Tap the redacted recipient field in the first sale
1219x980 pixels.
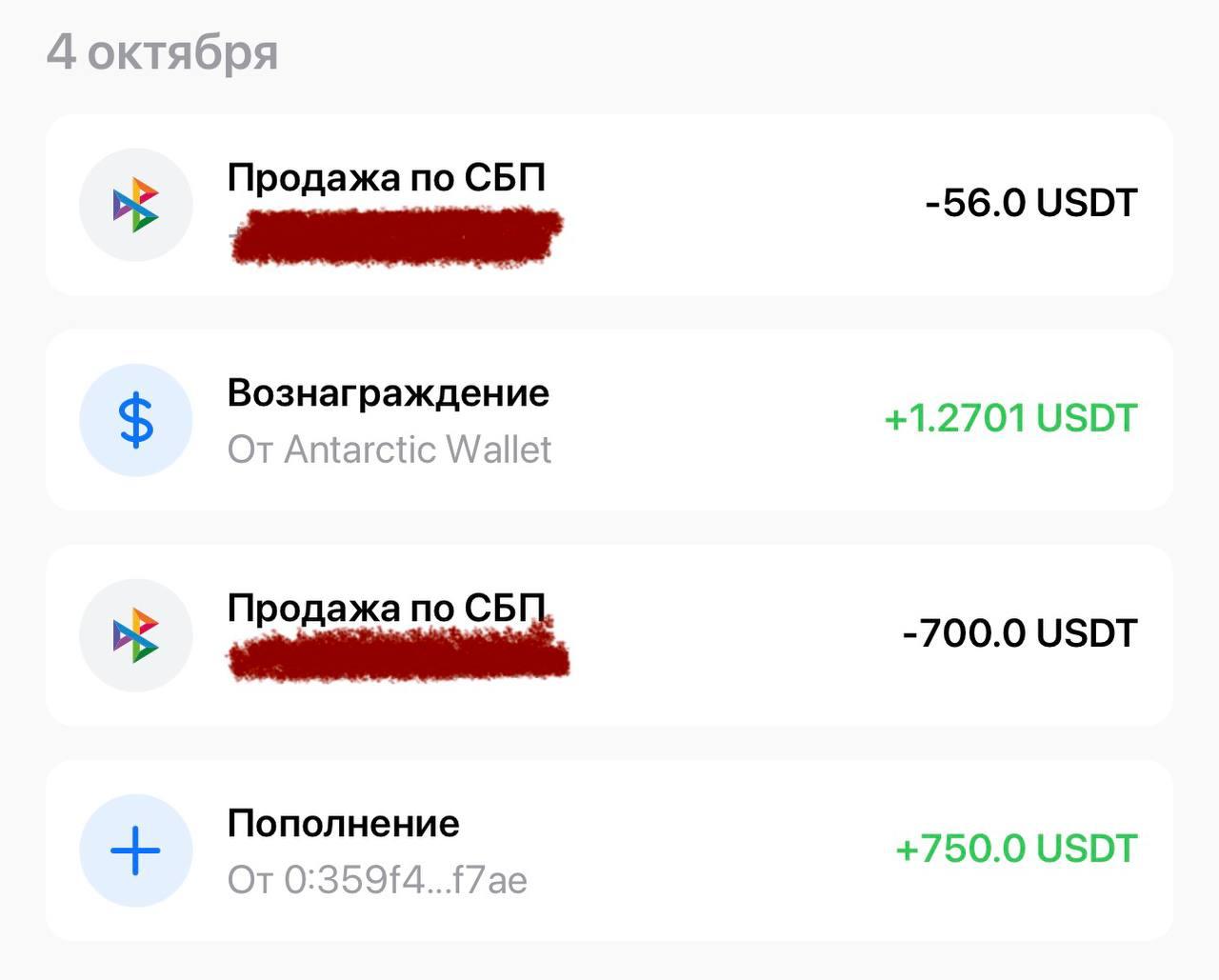[395, 236]
